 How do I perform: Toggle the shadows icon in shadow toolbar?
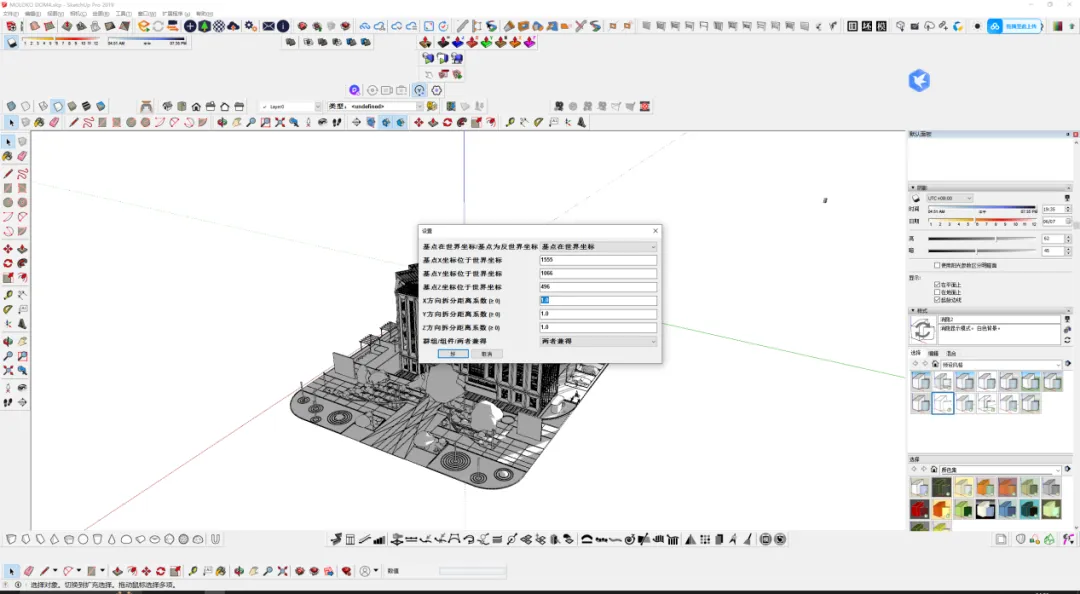12,43
